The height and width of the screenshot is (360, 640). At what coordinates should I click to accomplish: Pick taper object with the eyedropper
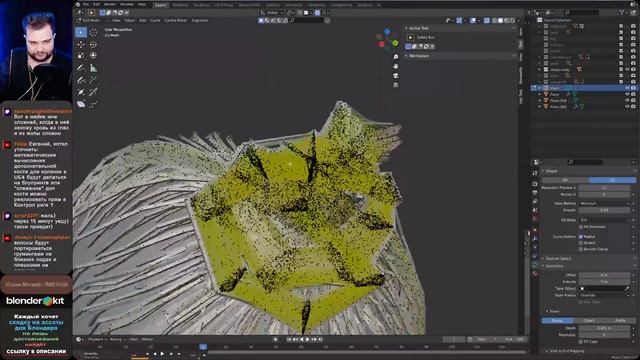click(627, 289)
